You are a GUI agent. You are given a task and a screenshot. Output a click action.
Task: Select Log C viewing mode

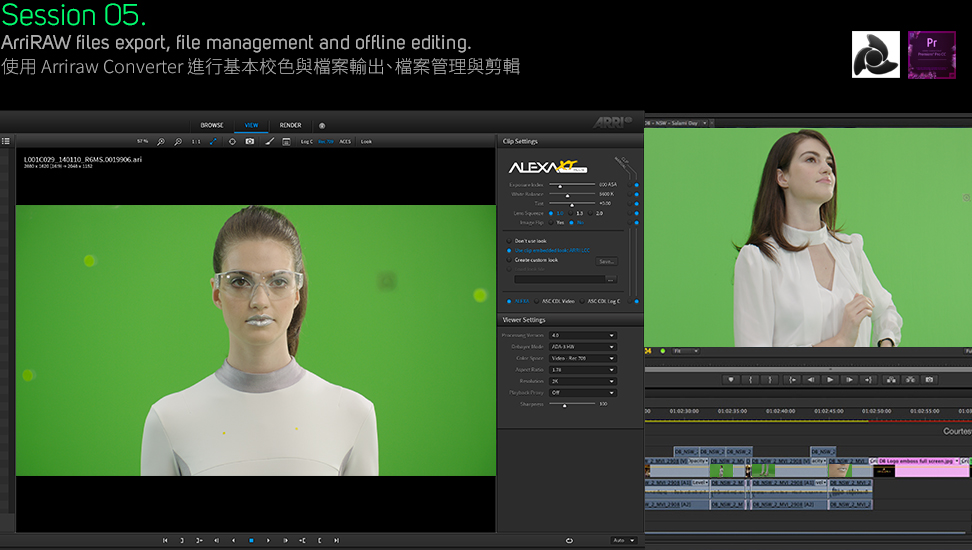pos(307,141)
